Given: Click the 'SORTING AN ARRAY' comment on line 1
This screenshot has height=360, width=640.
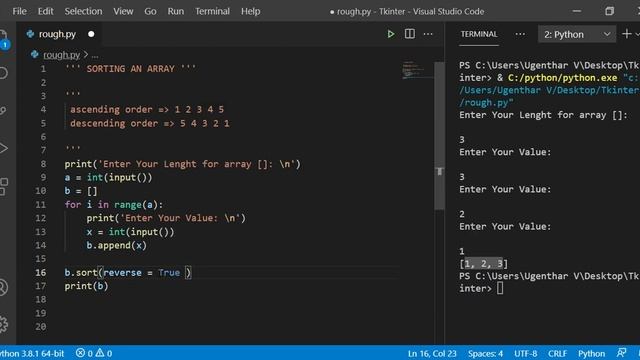Looking at the screenshot, I should click(131, 69).
